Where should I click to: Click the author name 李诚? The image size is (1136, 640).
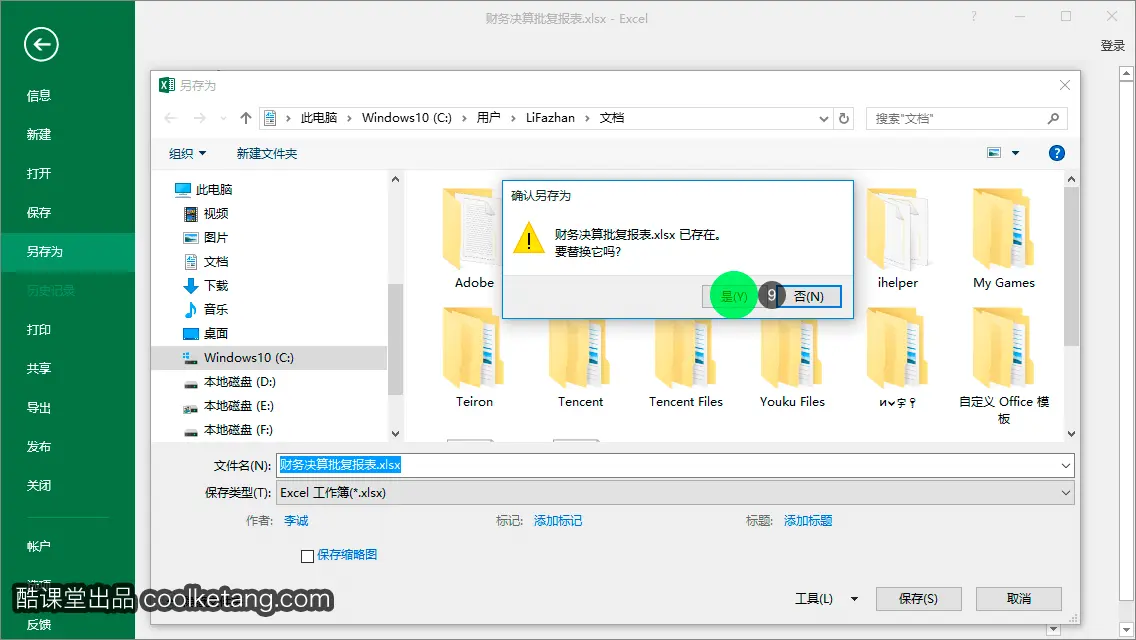coord(296,520)
